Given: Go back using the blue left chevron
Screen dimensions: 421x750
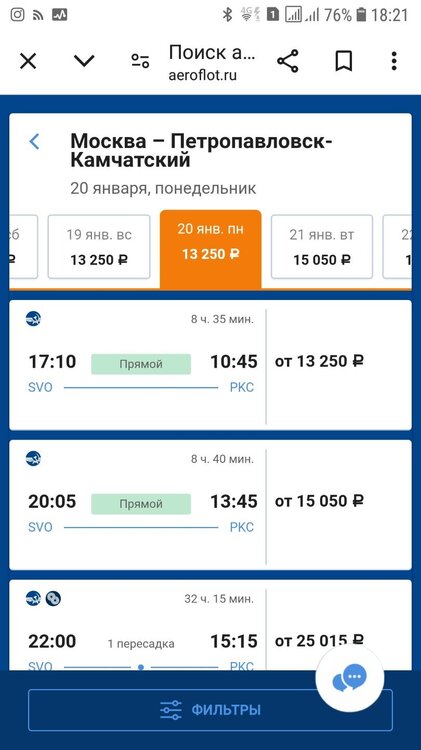Looking at the screenshot, I should 34,142.
